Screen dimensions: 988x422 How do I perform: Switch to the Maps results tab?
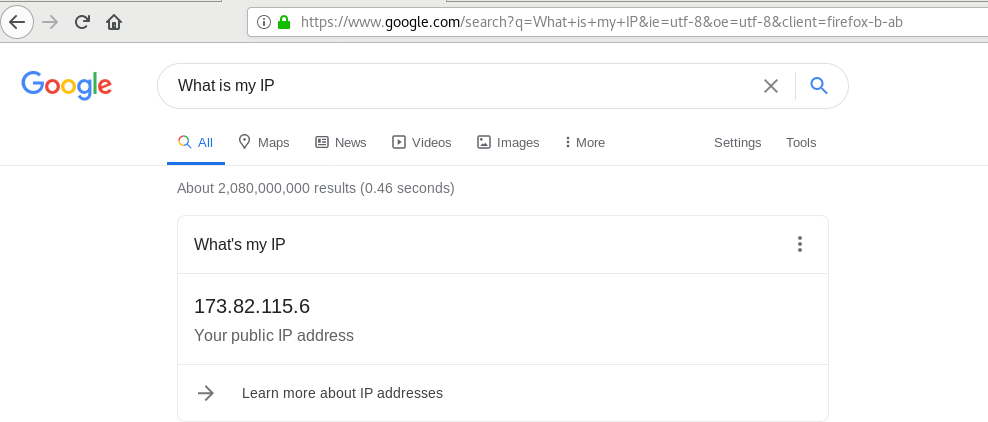[x=264, y=143]
